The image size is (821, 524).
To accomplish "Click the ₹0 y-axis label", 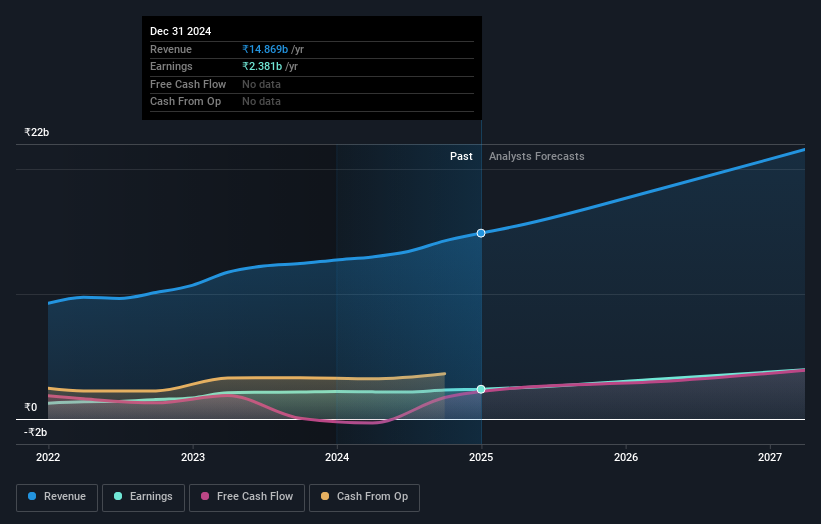I will (31, 407).
